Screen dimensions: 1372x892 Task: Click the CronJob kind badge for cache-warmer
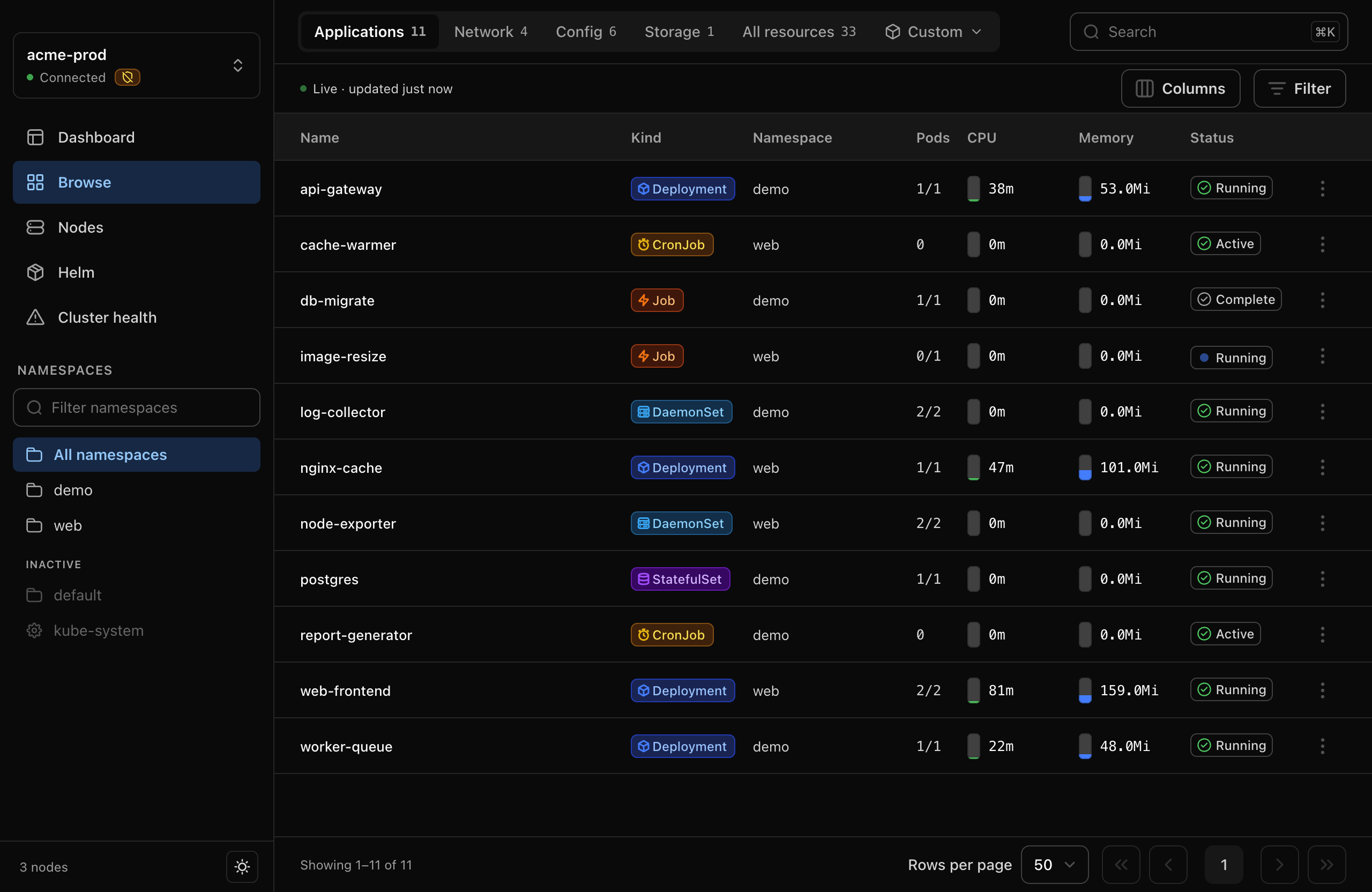tap(672, 244)
